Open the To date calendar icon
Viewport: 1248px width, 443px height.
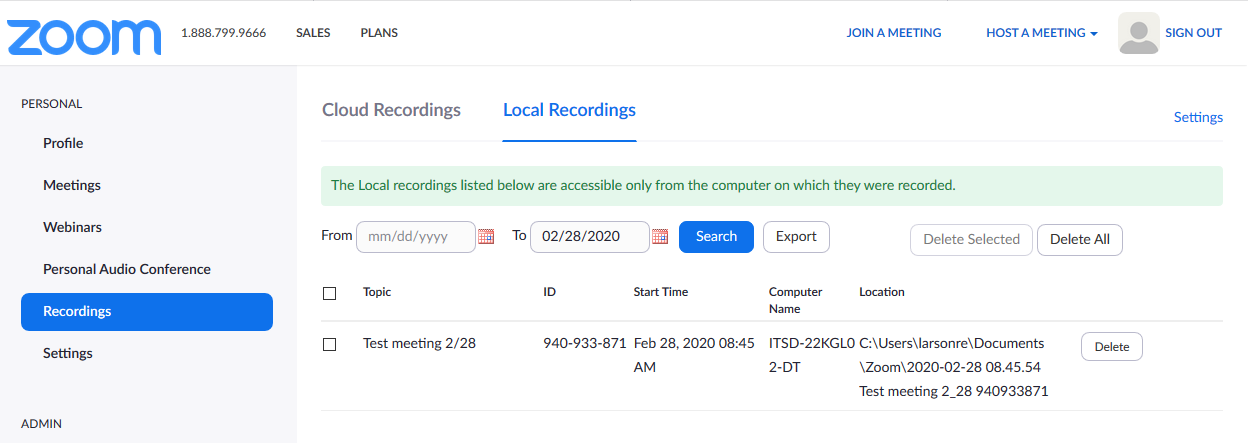tap(660, 237)
